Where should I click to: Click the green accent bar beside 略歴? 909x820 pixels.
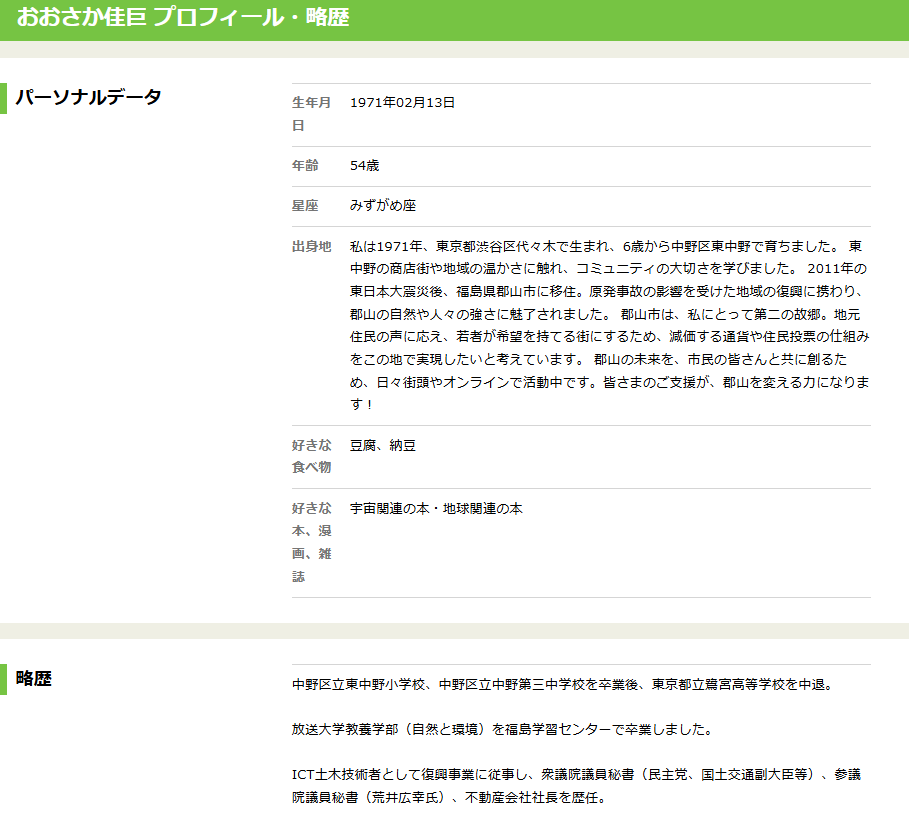coord(3,679)
